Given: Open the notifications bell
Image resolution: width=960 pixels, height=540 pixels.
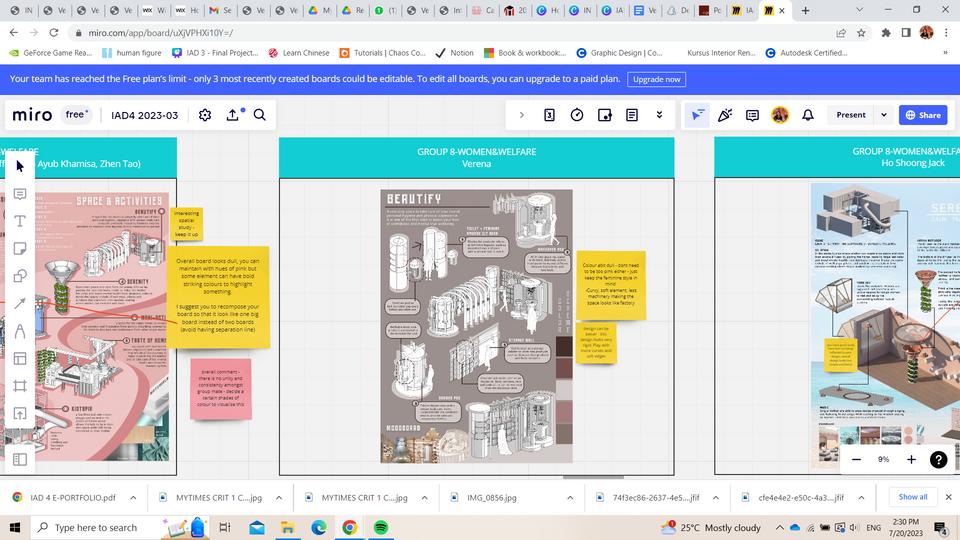Looking at the screenshot, I should point(808,115).
